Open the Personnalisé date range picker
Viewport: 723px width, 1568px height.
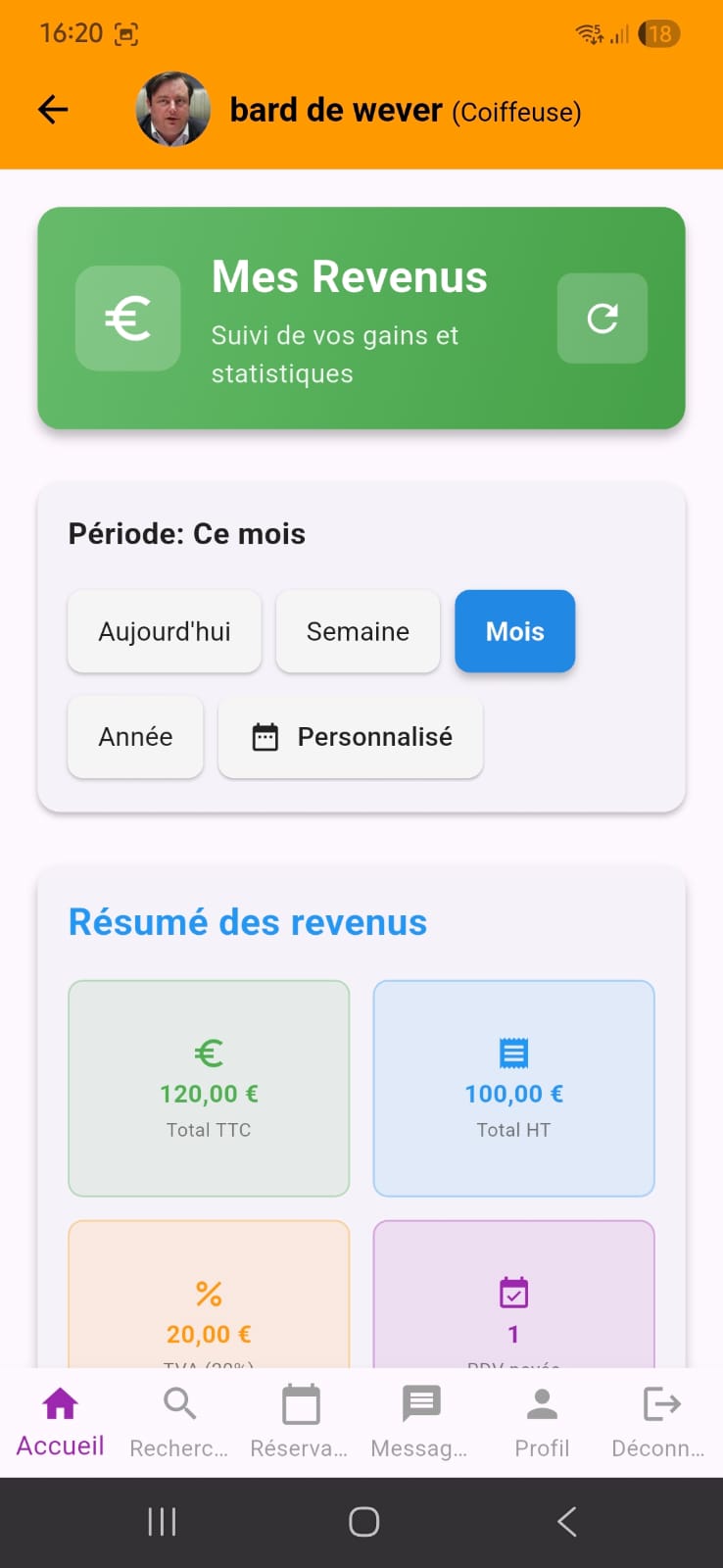pyautogui.click(x=374, y=737)
